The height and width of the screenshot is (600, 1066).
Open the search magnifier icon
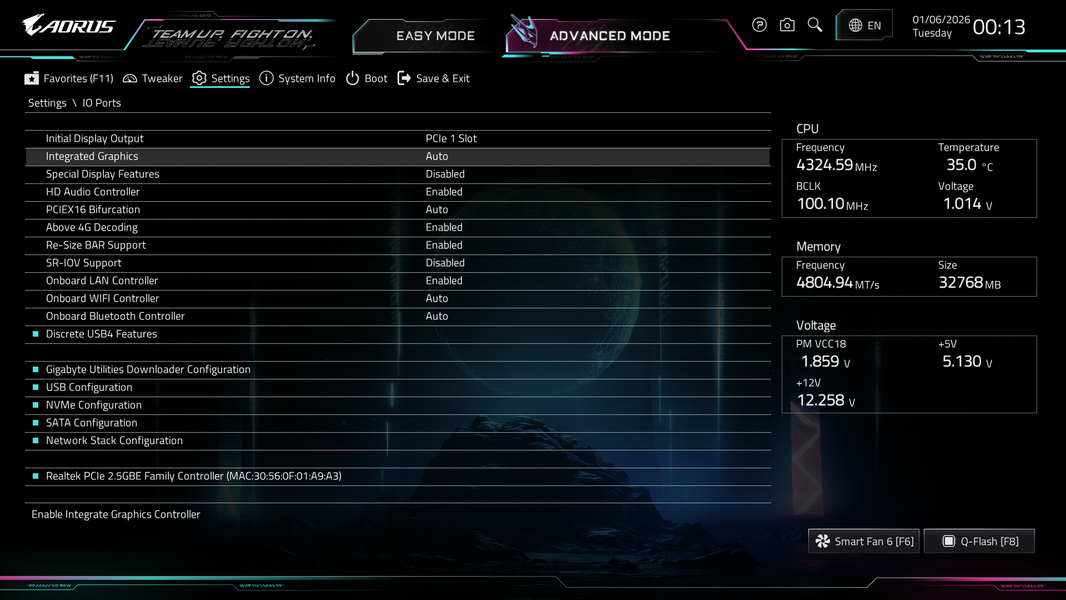pyautogui.click(x=814, y=25)
